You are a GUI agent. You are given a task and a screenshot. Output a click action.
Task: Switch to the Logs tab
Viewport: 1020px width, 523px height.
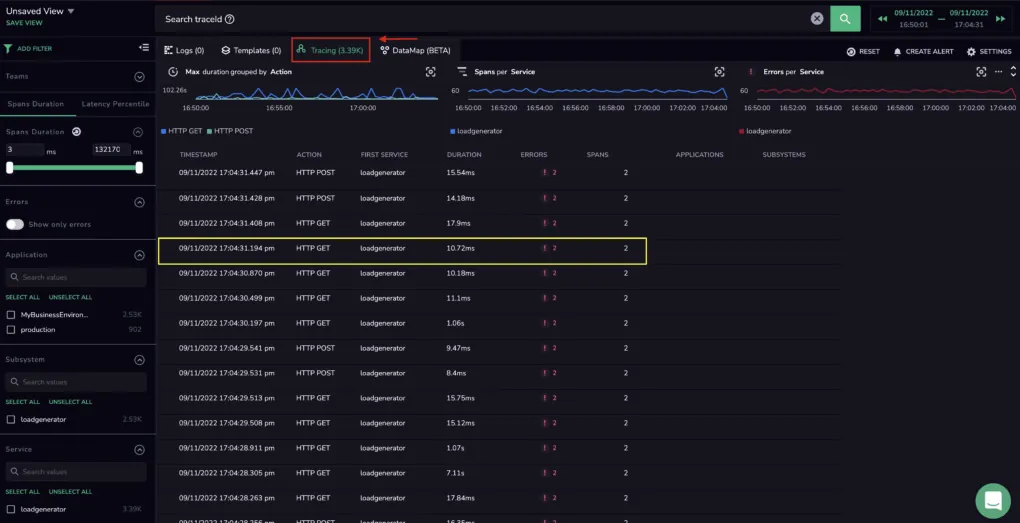[x=184, y=50]
